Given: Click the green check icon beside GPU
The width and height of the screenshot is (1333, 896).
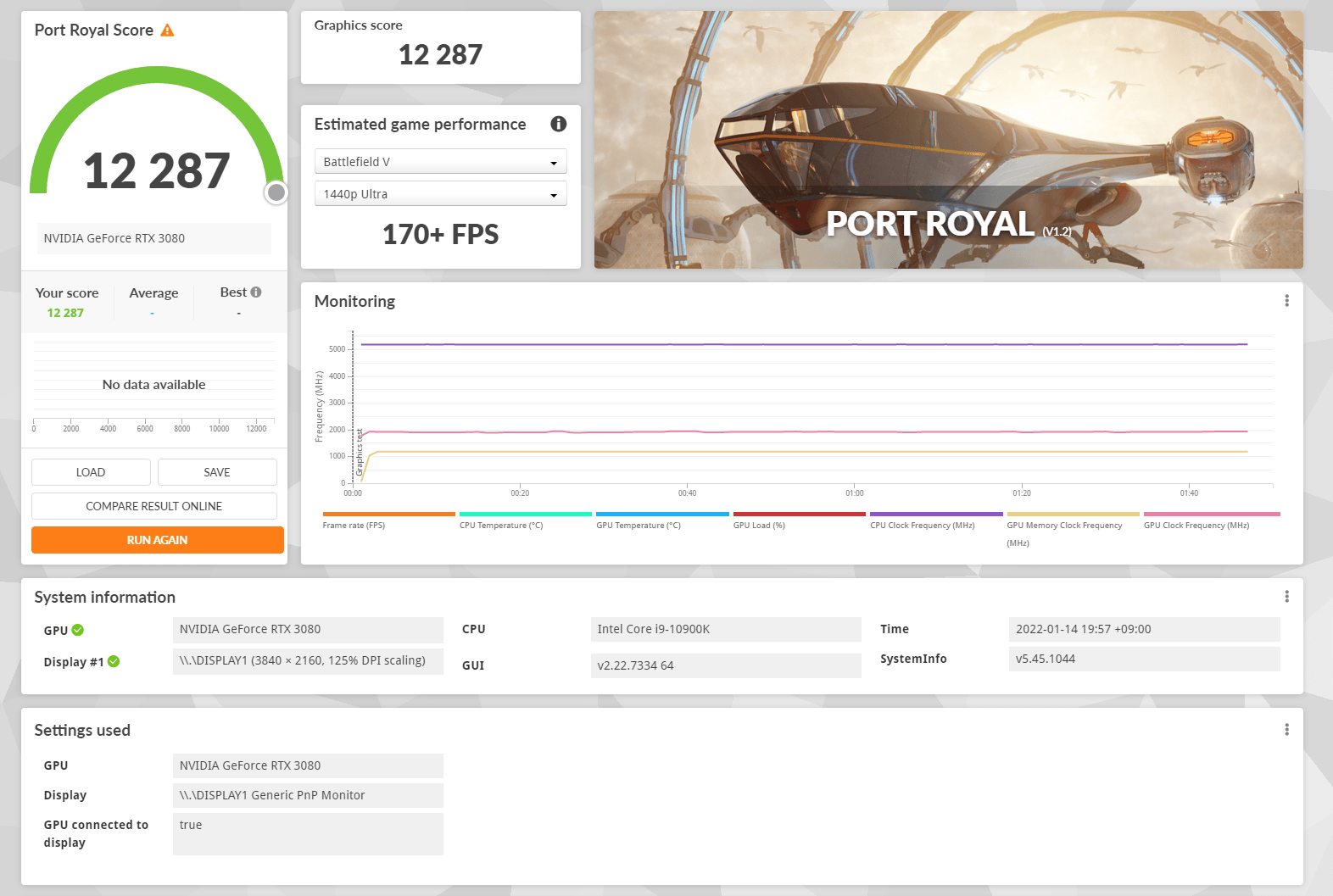Looking at the screenshot, I should coord(78,630).
